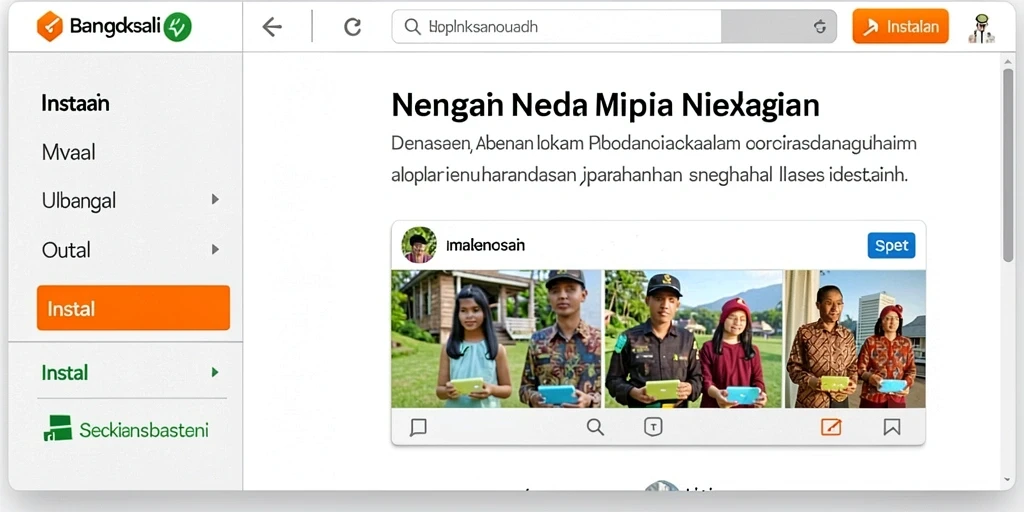Click the blue Spet button
The height and width of the screenshot is (512, 1024).
(891, 246)
